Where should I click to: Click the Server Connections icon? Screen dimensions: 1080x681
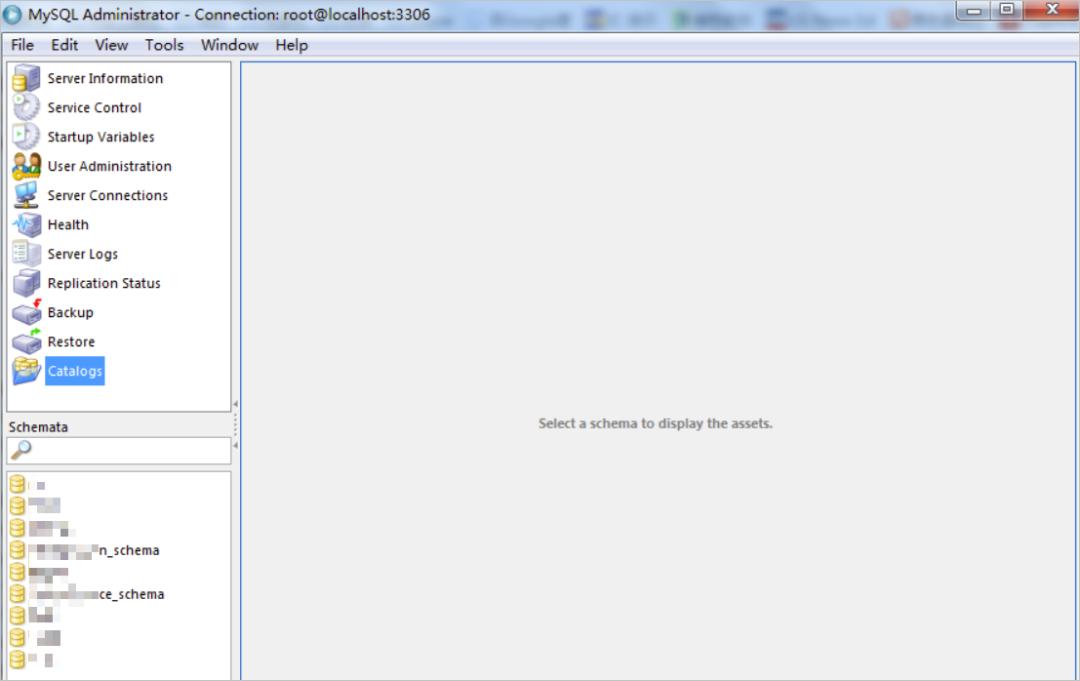pos(26,196)
